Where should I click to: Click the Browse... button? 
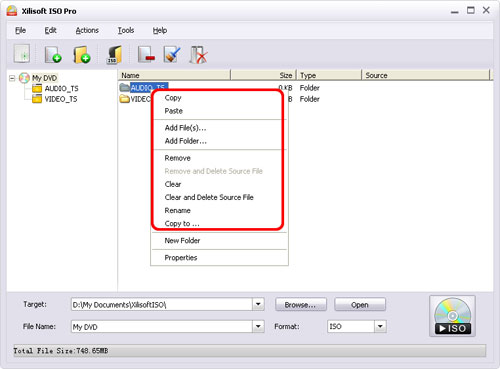coord(301,305)
